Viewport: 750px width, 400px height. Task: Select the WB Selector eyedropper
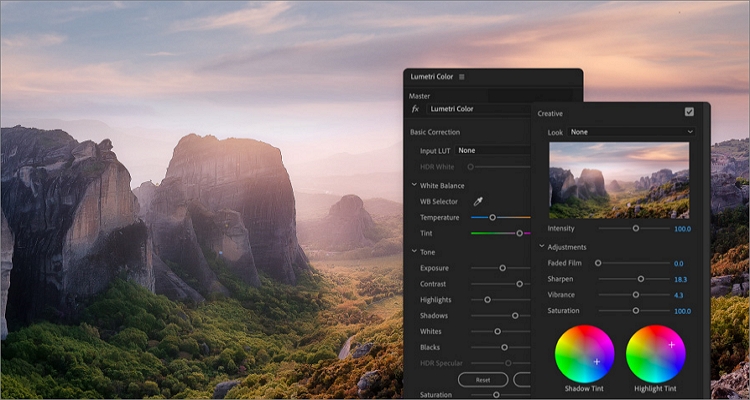pos(478,201)
